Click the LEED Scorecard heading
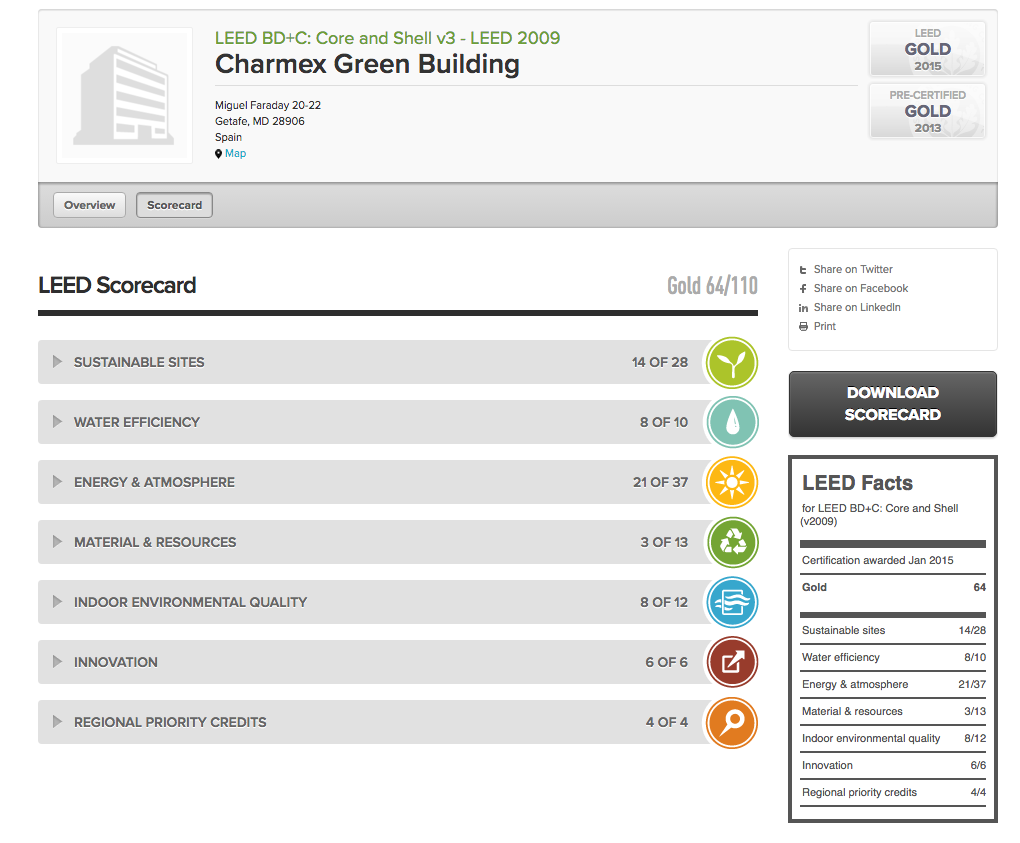This screenshot has height=843, width=1020. click(x=117, y=286)
